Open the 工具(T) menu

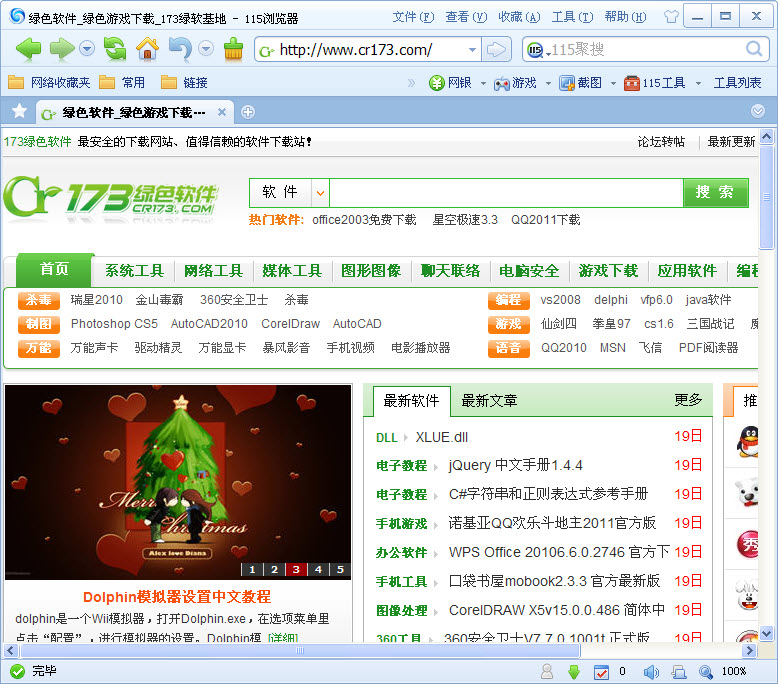pos(572,17)
